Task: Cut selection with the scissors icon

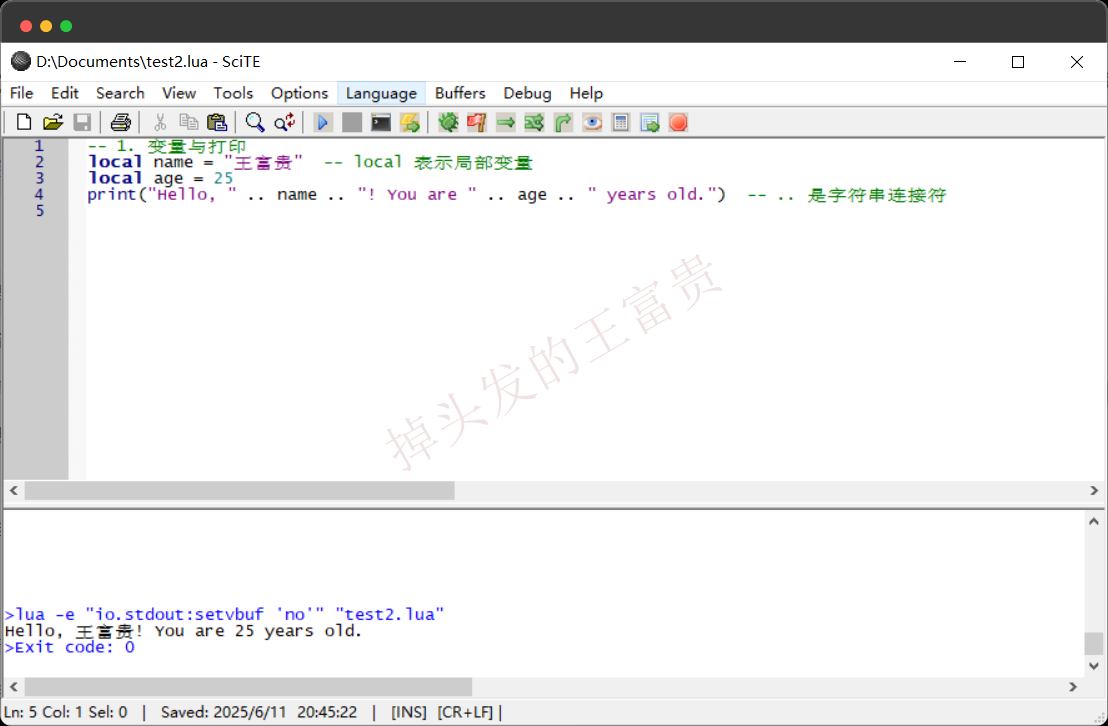Action: pos(160,122)
